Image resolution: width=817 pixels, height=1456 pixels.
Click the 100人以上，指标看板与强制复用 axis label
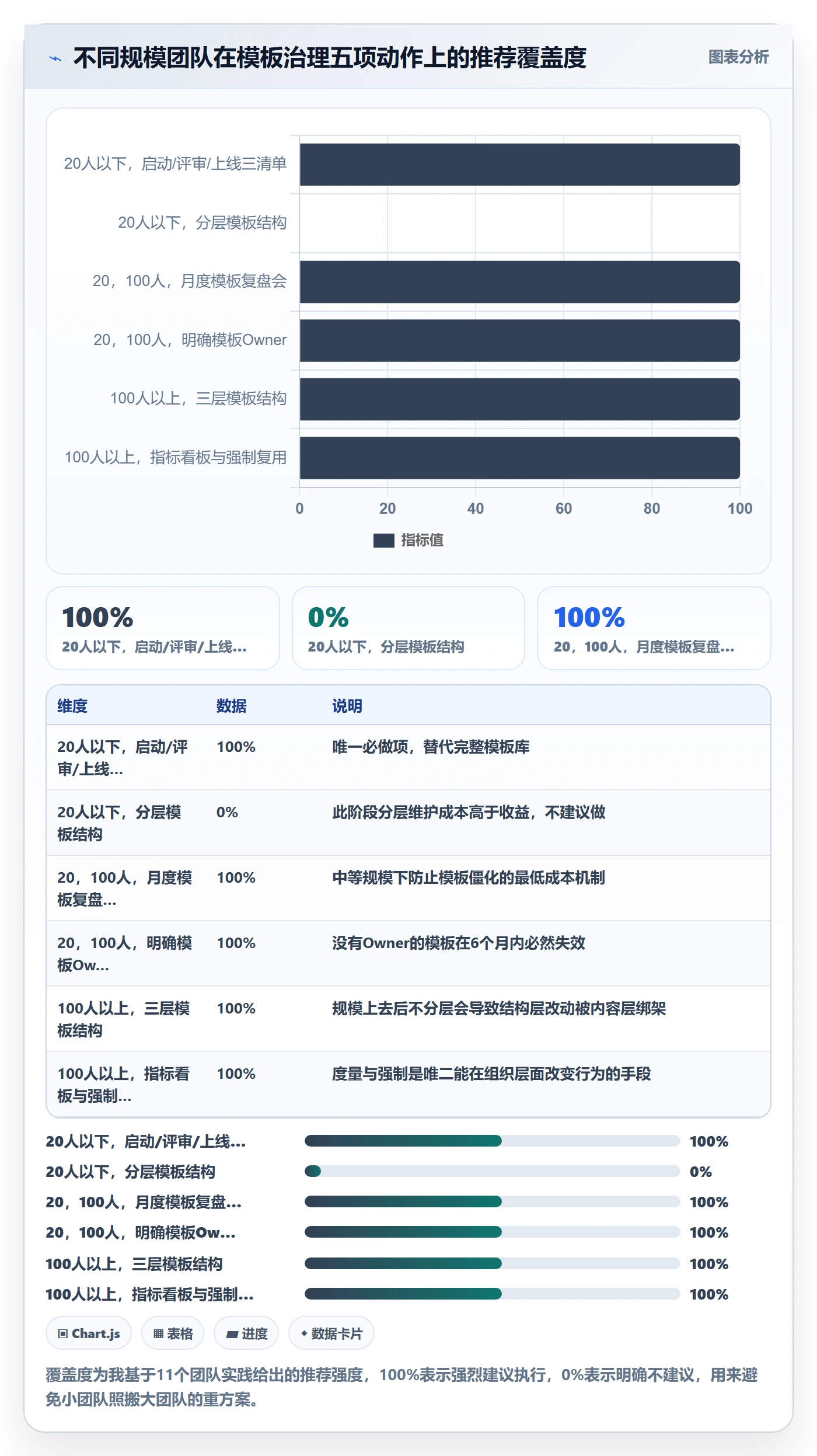point(175,457)
